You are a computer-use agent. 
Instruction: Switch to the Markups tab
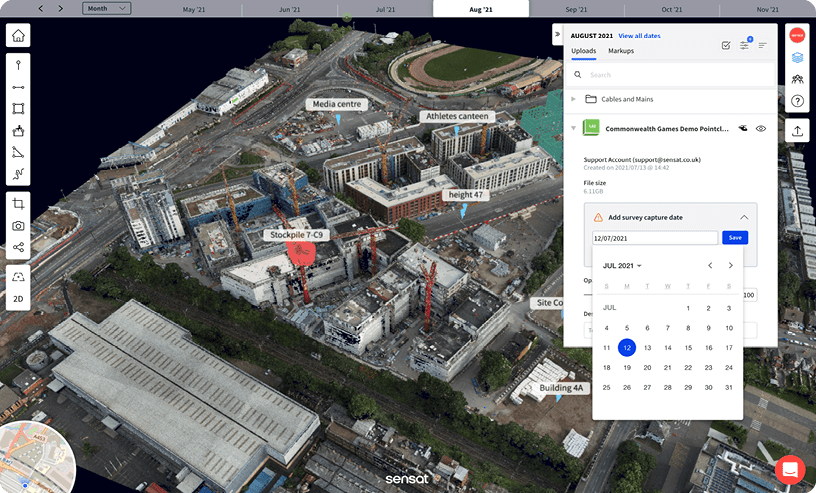pyautogui.click(x=621, y=50)
